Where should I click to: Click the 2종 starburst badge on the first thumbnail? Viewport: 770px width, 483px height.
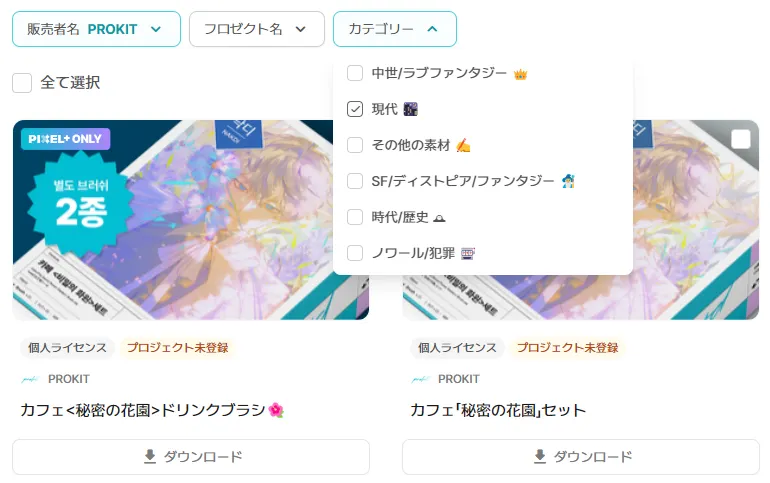point(81,206)
